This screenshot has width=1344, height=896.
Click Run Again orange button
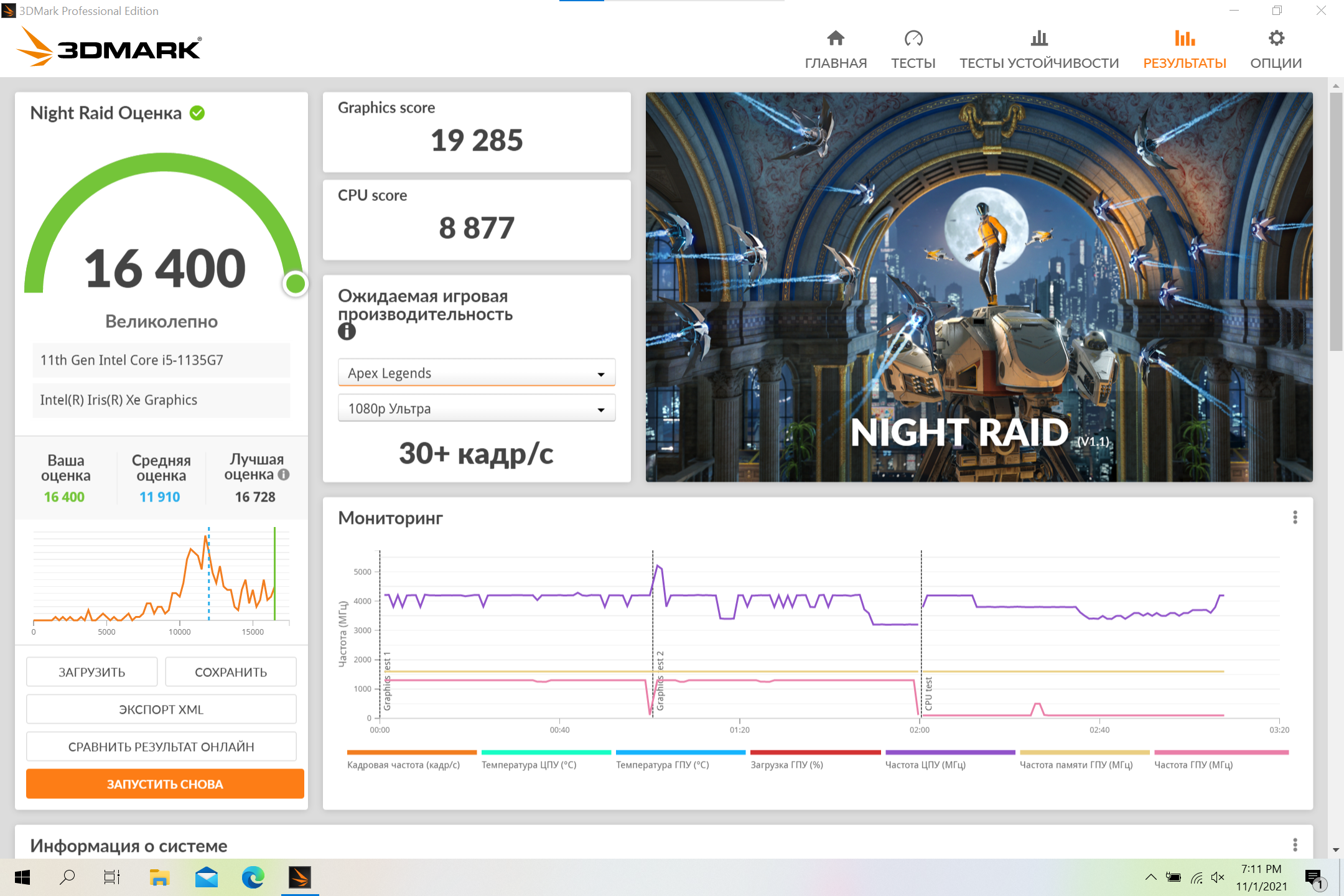coord(165,784)
